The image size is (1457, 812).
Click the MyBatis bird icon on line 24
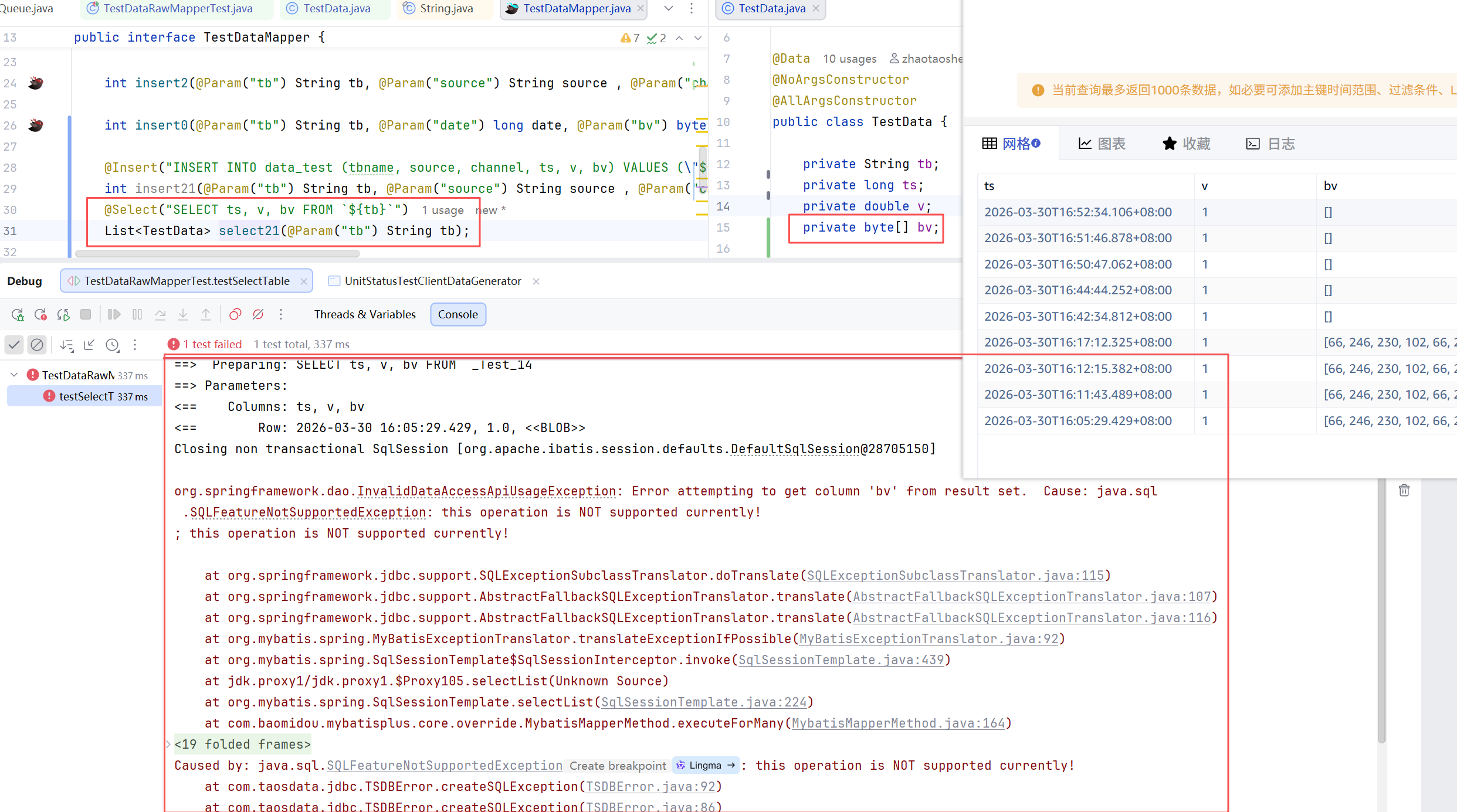coord(36,83)
